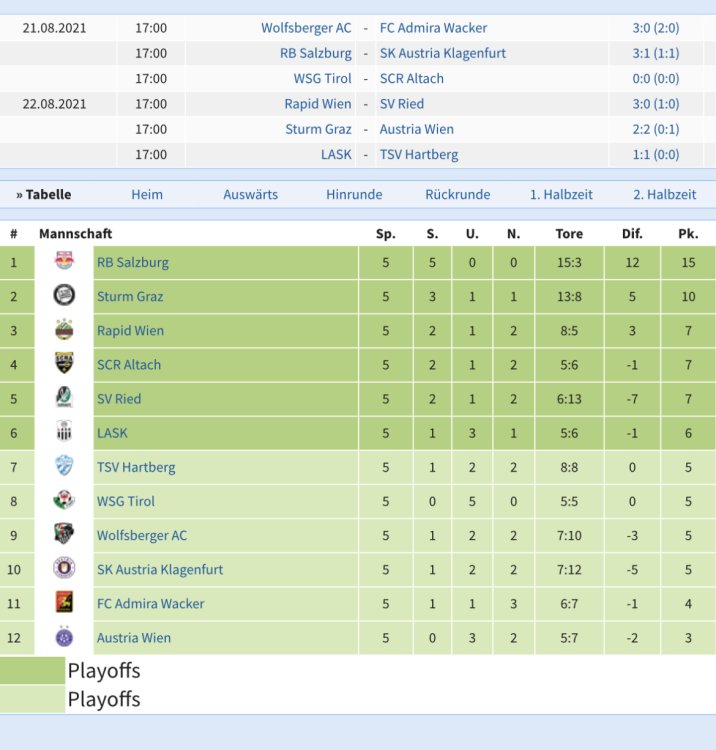
Task: Click the LASK club crest
Action: point(64,433)
